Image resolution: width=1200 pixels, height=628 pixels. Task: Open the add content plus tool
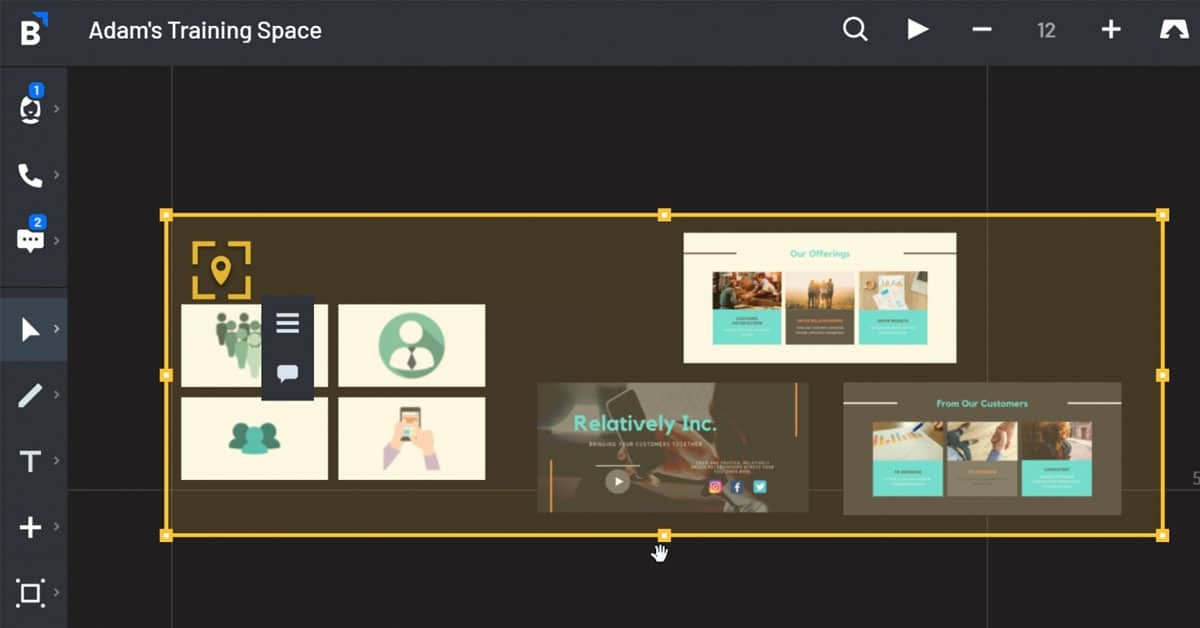pyautogui.click(x=31, y=527)
